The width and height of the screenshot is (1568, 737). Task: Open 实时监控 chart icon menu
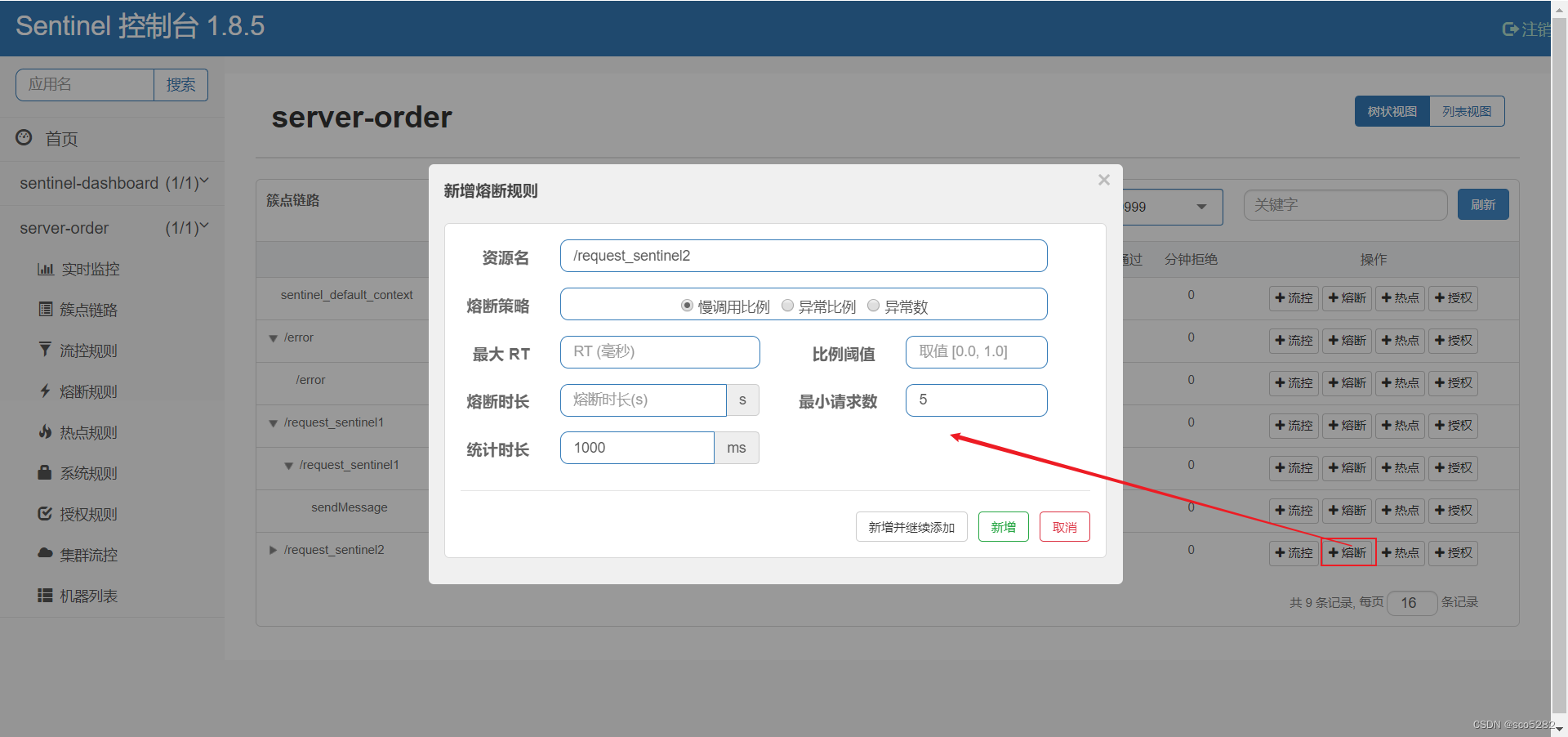[46, 269]
